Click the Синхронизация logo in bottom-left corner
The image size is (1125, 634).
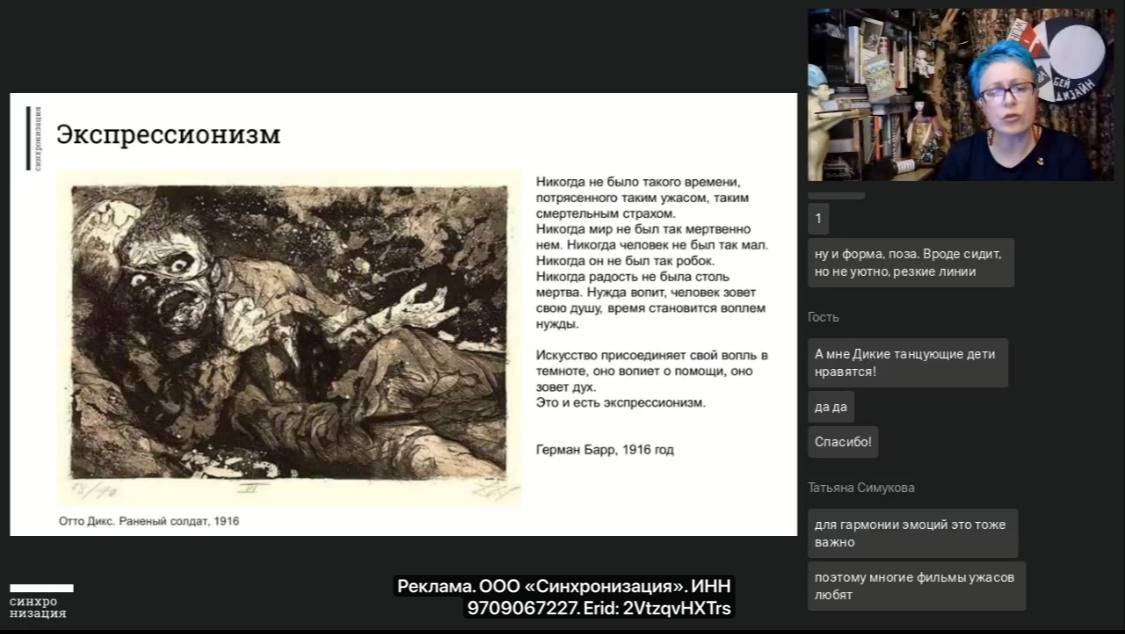40,602
